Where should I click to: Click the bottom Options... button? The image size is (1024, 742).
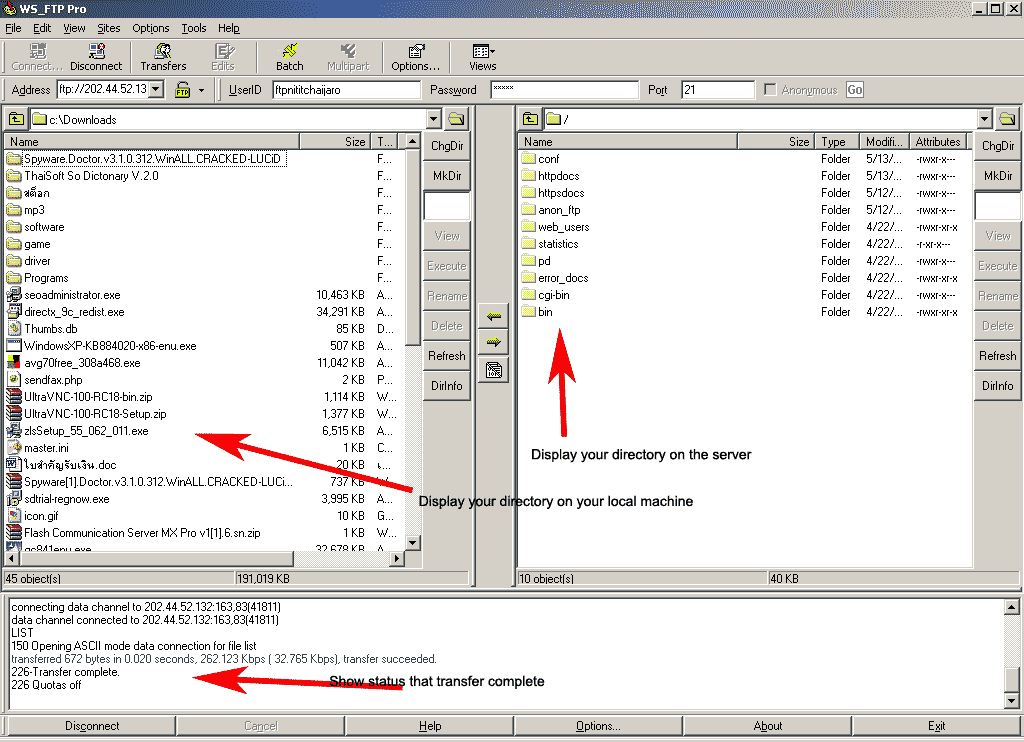tap(598, 726)
